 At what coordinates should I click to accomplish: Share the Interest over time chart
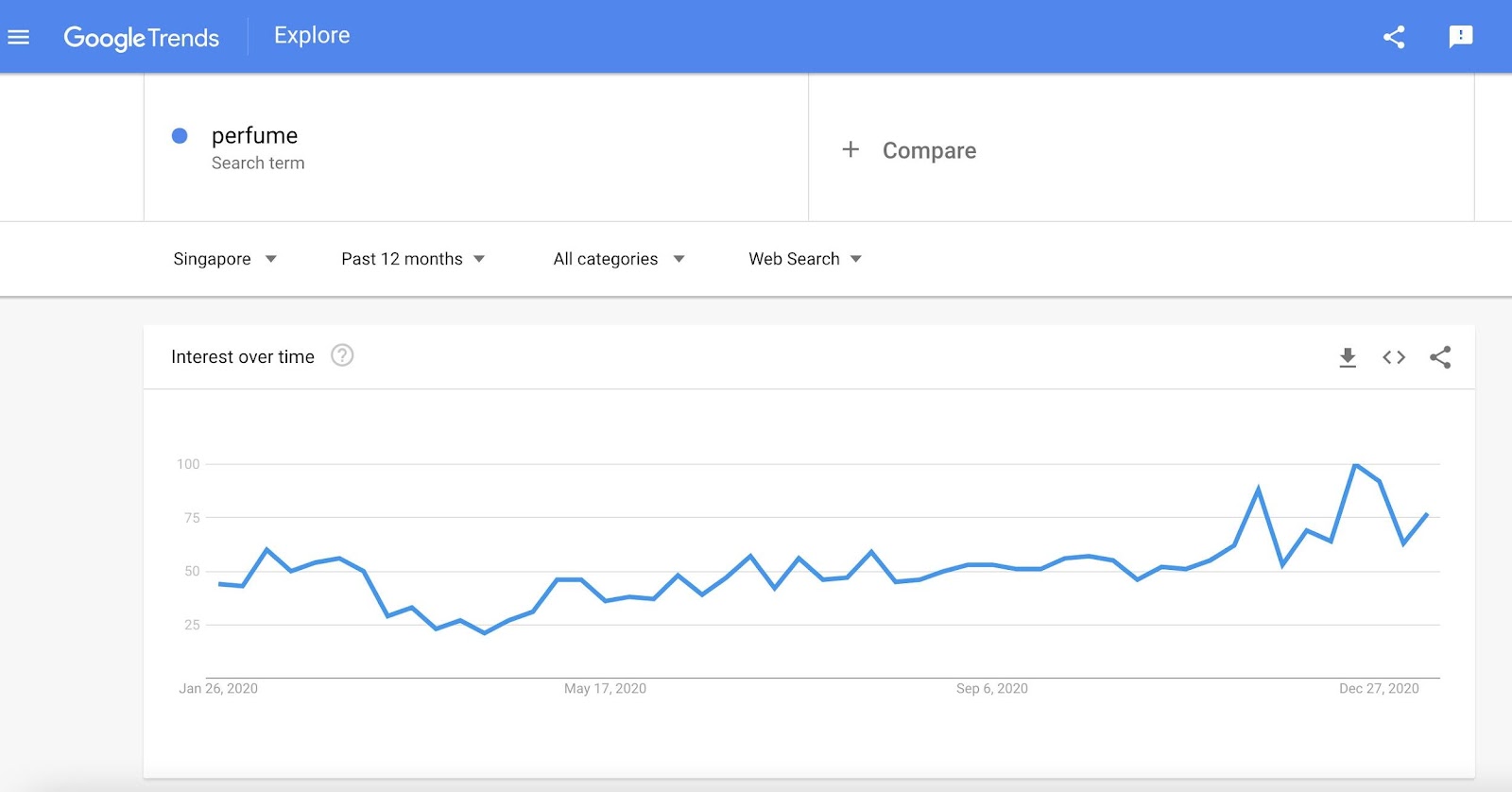1440,357
